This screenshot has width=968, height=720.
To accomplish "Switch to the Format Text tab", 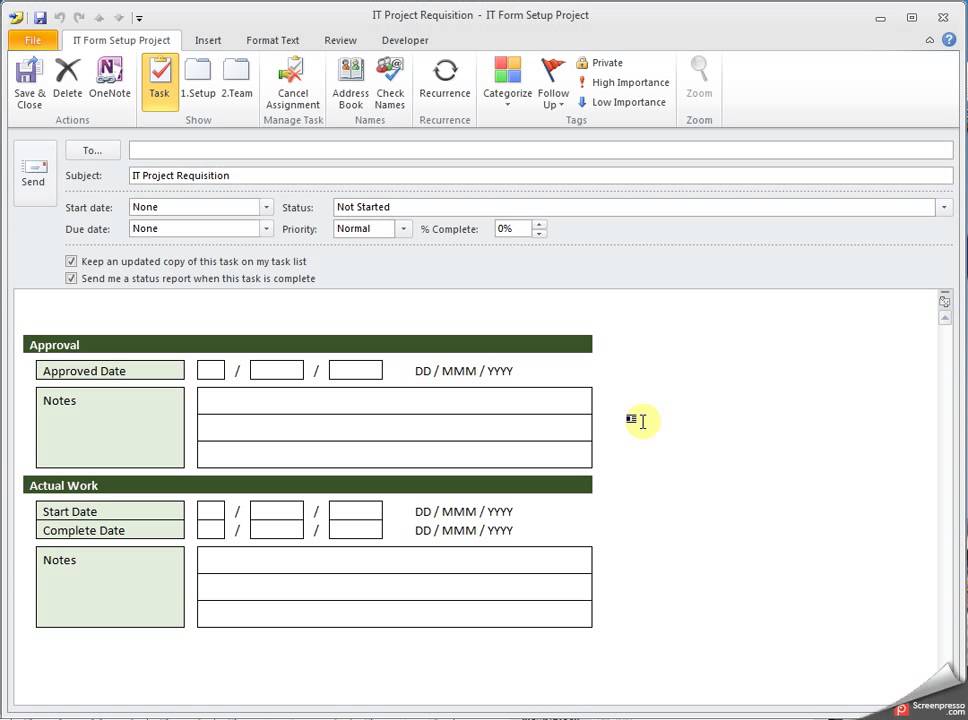I will (x=272, y=40).
